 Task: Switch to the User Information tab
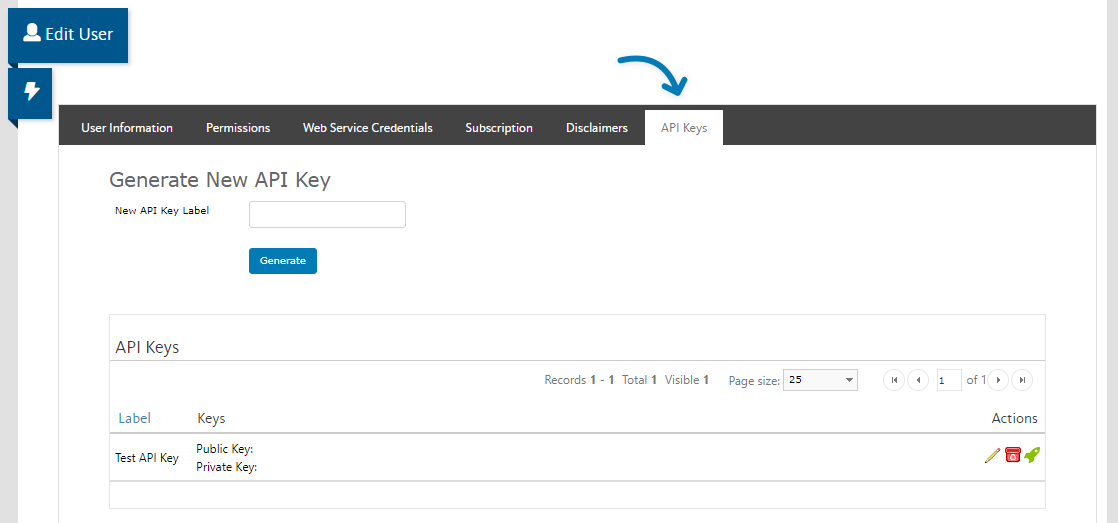127,128
